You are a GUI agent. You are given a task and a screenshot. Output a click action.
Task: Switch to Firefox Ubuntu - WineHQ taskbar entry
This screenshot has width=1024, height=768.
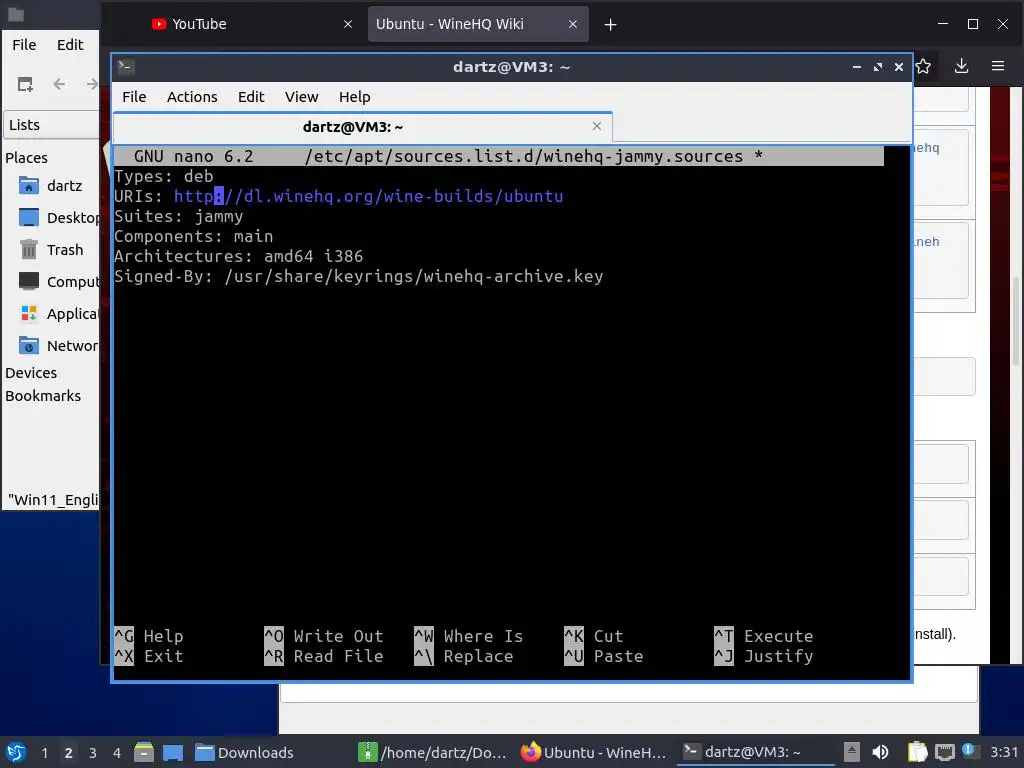(x=593, y=752)
